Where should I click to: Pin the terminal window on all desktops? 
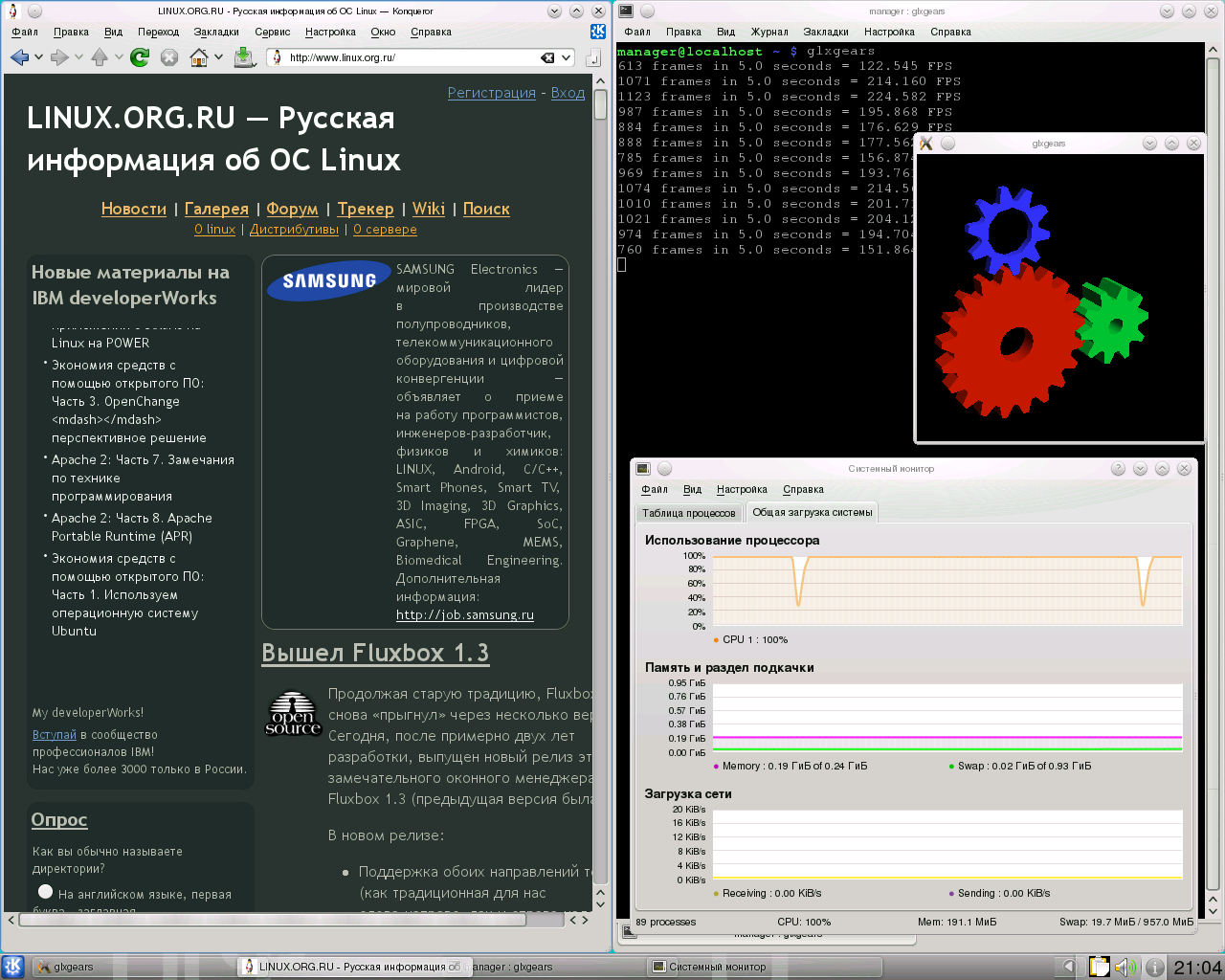pyautogui.click(x=647, y=11)
